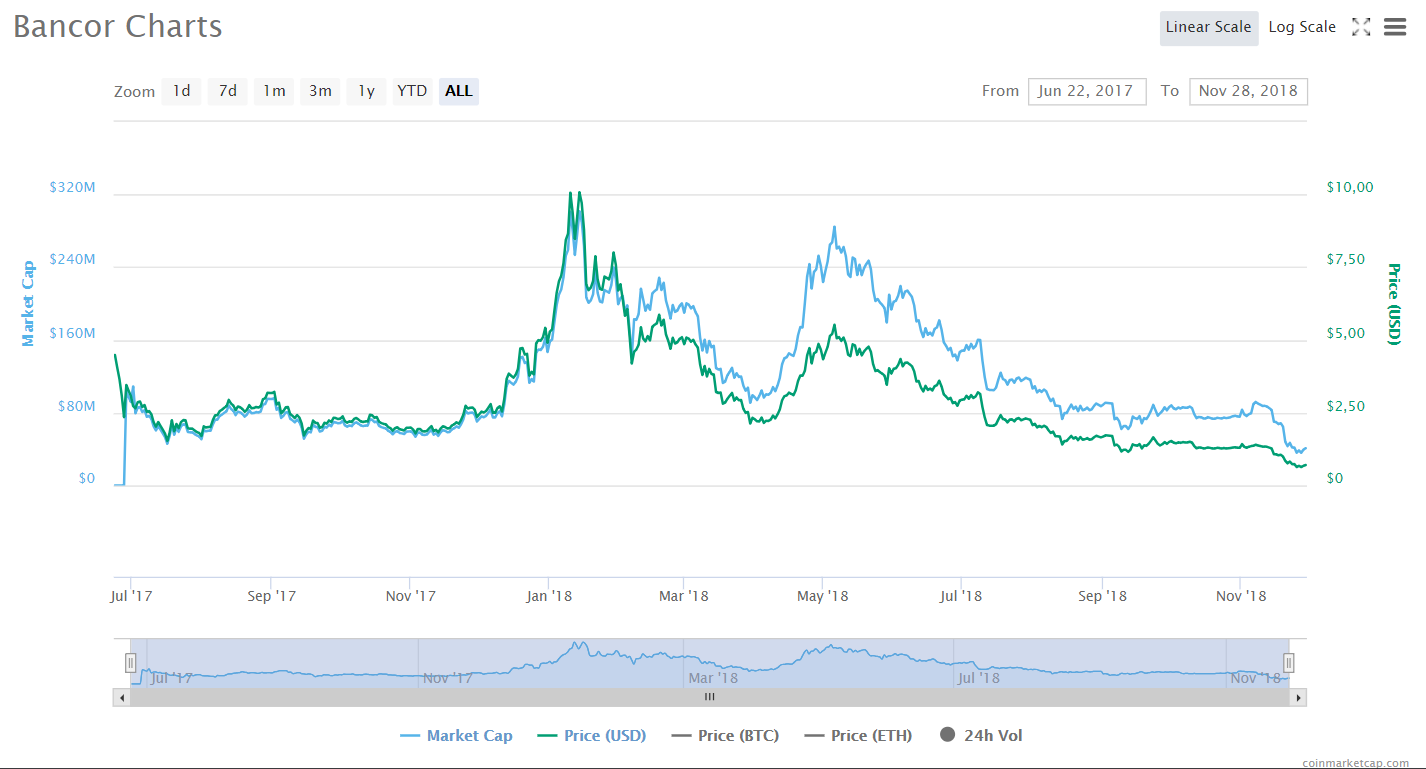Show Price (ETH) series in legend
Screen dimensions: 1426x769
[858, 736]
